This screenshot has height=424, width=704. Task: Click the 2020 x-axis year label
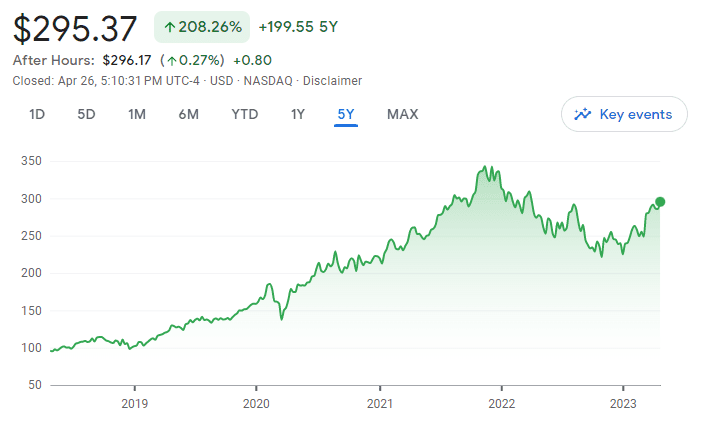coord(257,403)
